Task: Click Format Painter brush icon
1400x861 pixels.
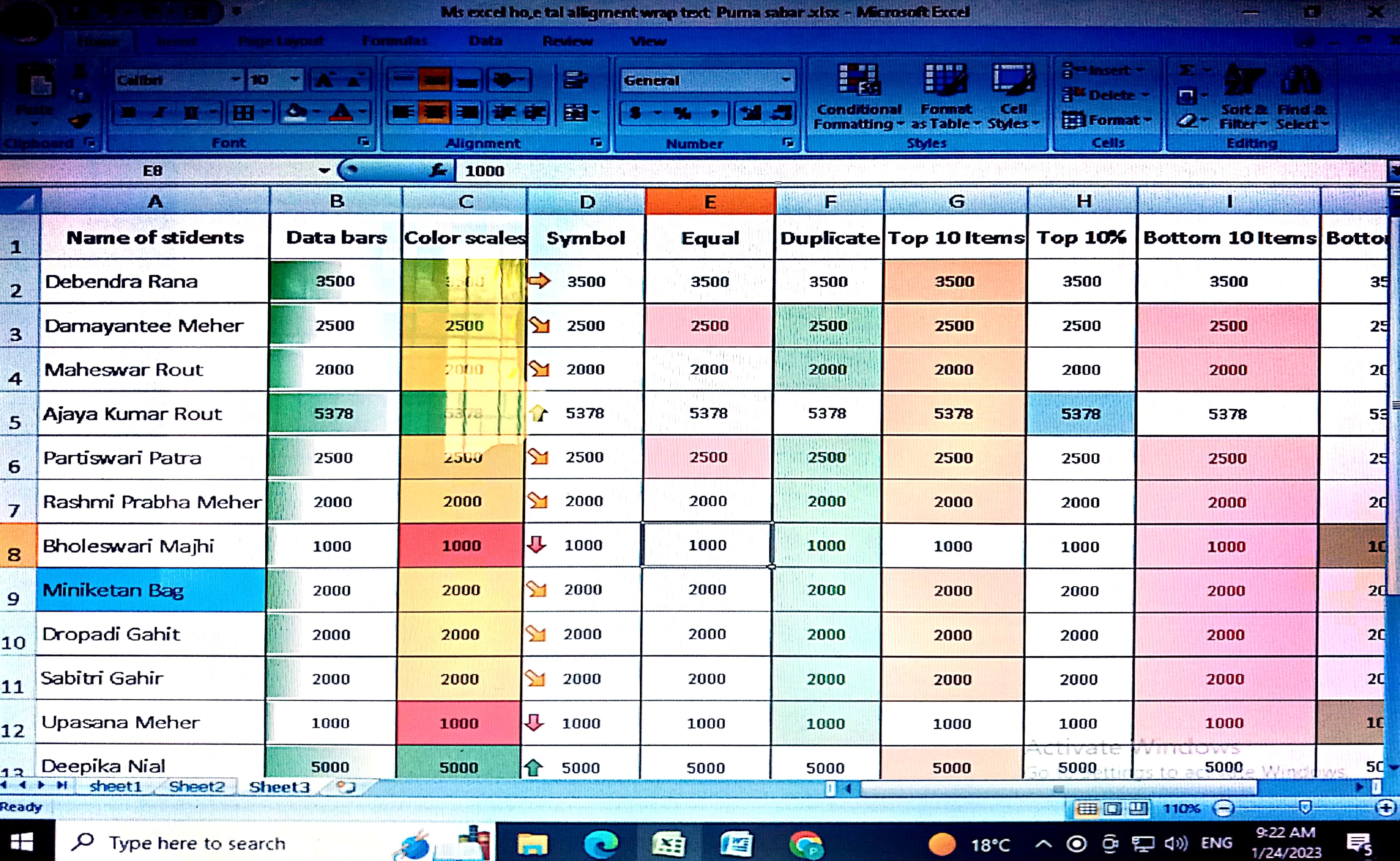Action: (80, 121)
